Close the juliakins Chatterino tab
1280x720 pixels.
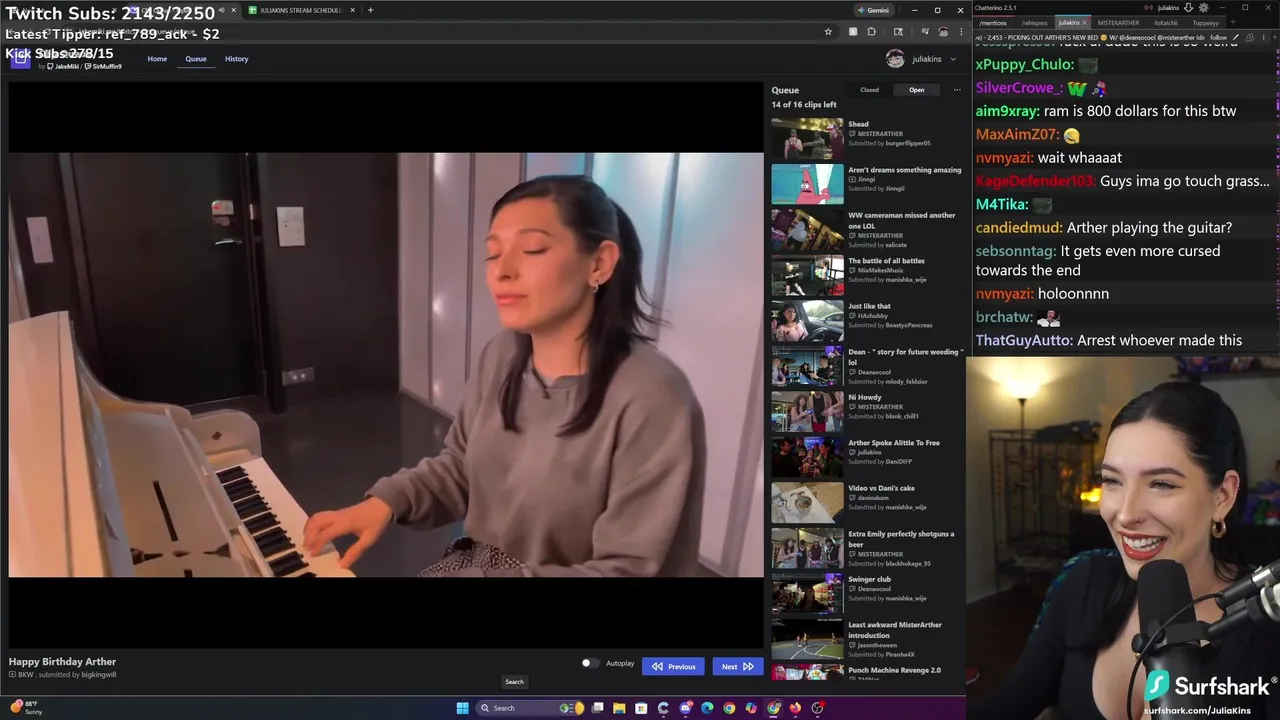pyautogui.click(x=1085, y=23)
